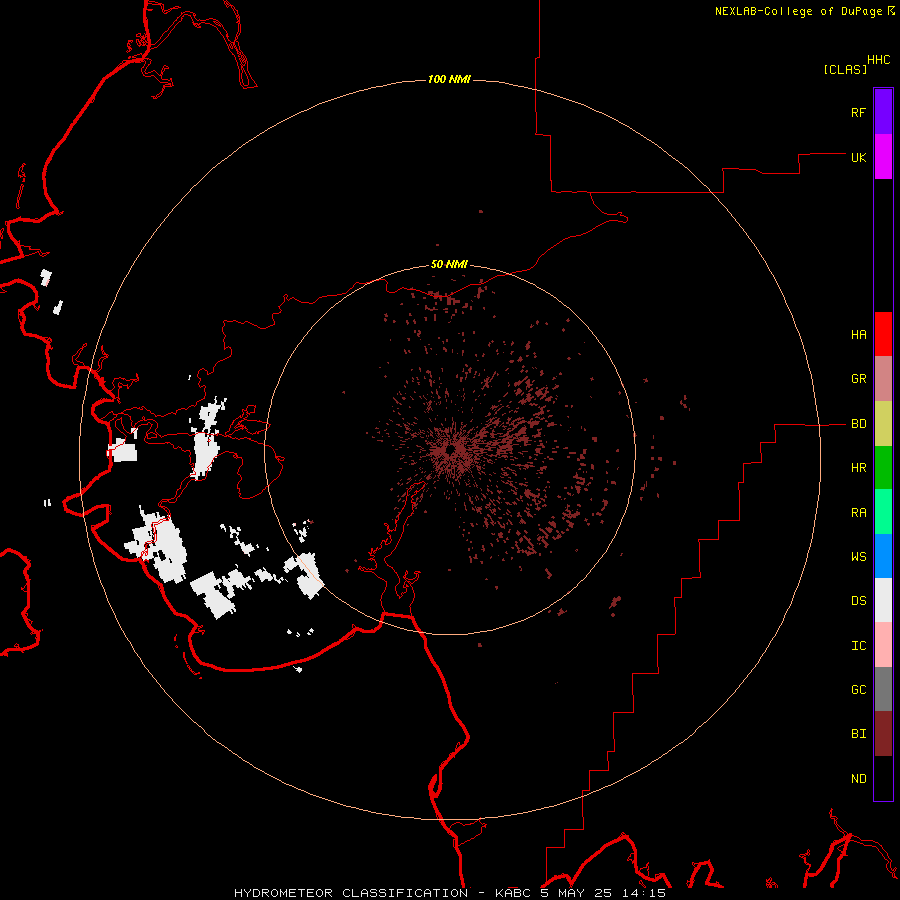Select the IC pink legend swatch
The image size is (900, 900).
point(883,645)
